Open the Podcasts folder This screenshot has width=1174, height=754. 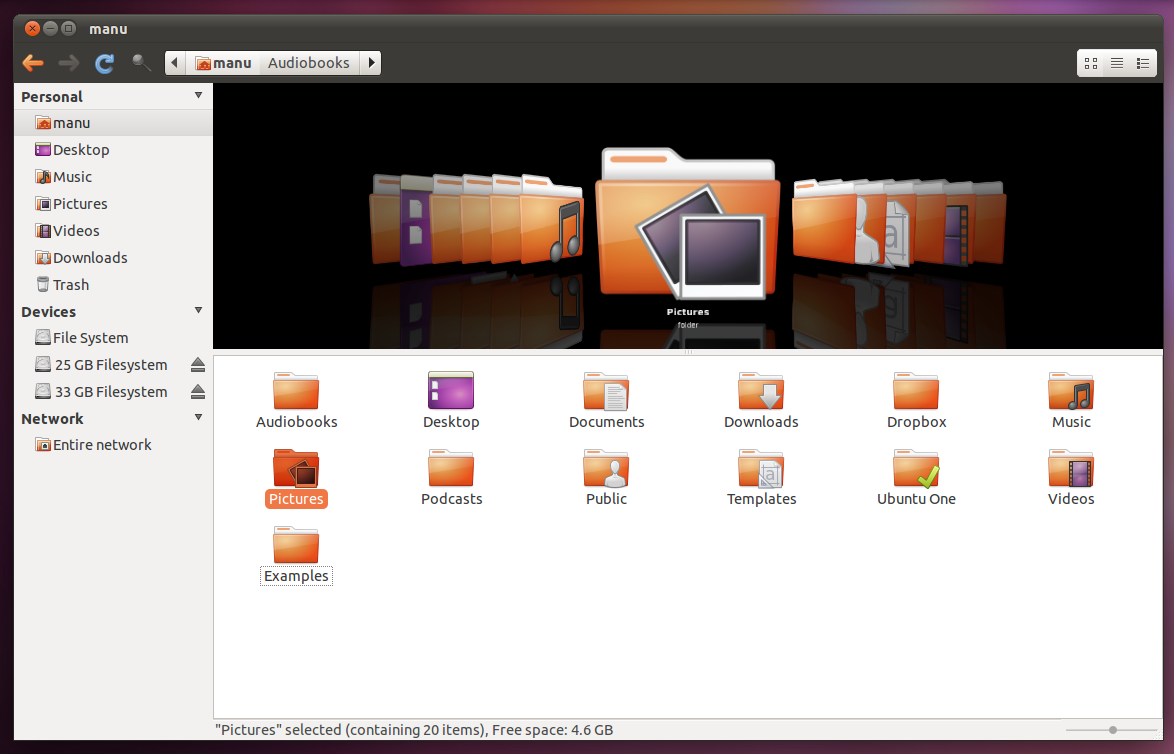click(x=451, y=468)
